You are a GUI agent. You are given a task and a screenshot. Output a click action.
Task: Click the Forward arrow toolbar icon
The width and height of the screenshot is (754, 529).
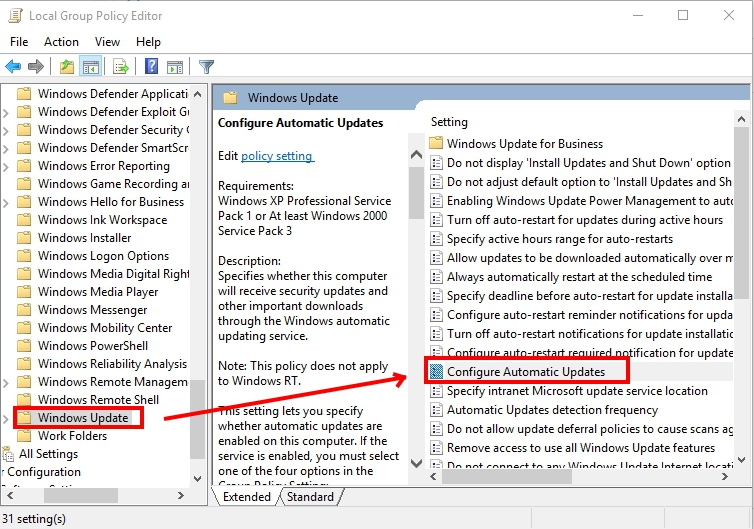coord(36,66)
